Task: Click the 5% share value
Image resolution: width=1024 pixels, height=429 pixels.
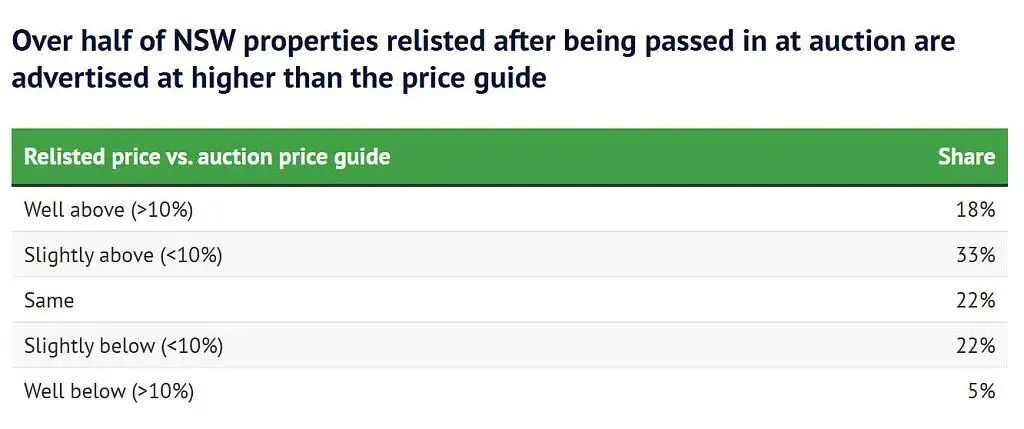Action: 982,391
